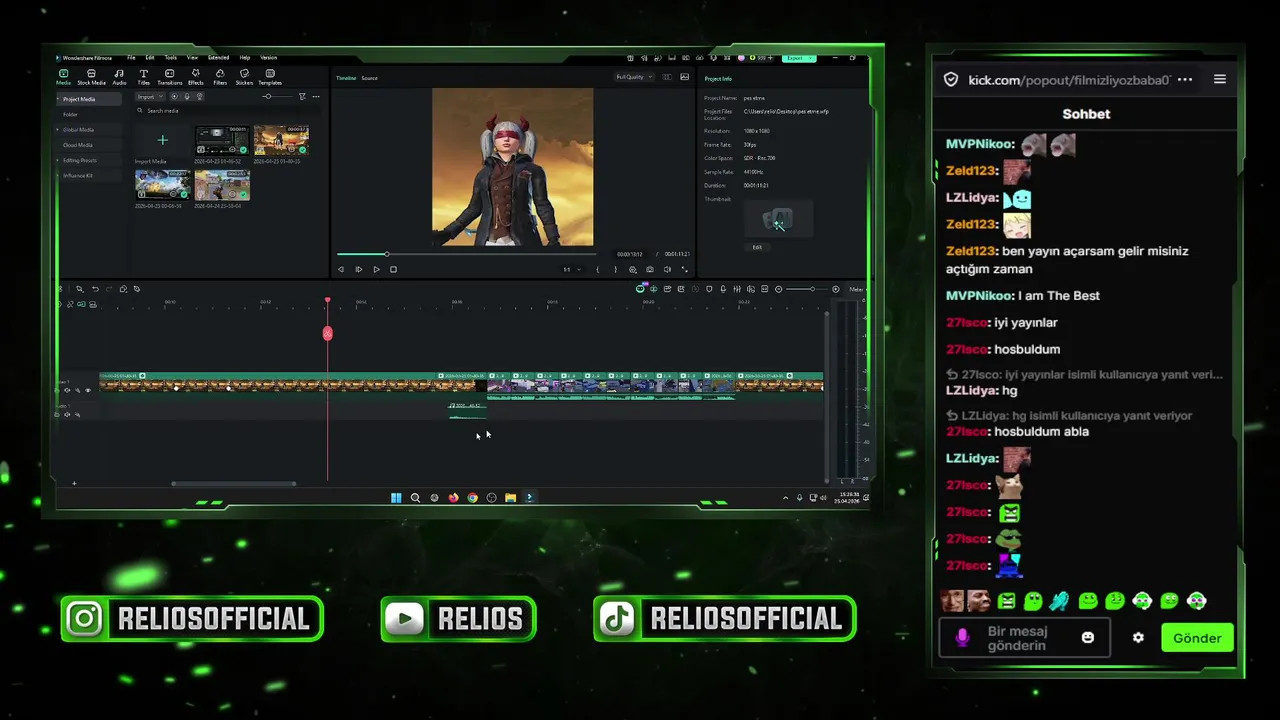Viewport: 1280px width, 720px height.
Task: Open the Full Quality dropdown
Action: point(634,77)
